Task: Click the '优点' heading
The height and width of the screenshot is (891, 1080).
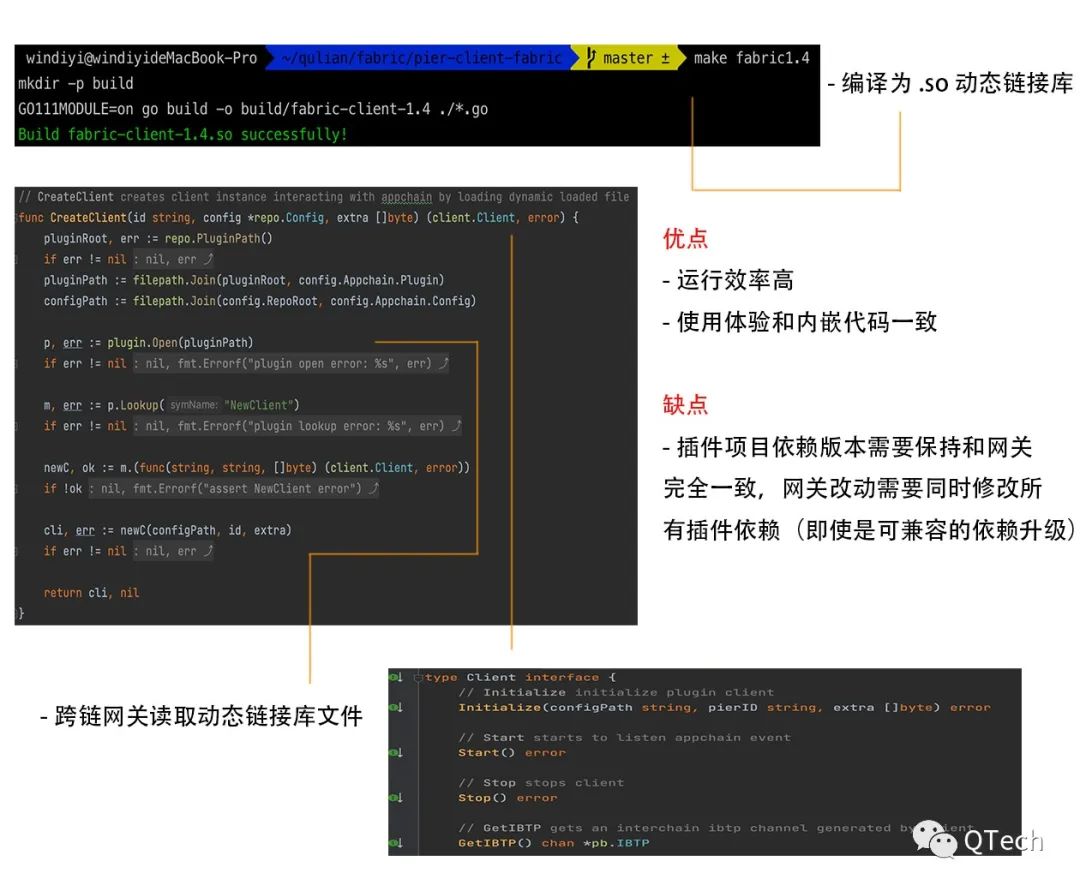Action: 685,238
